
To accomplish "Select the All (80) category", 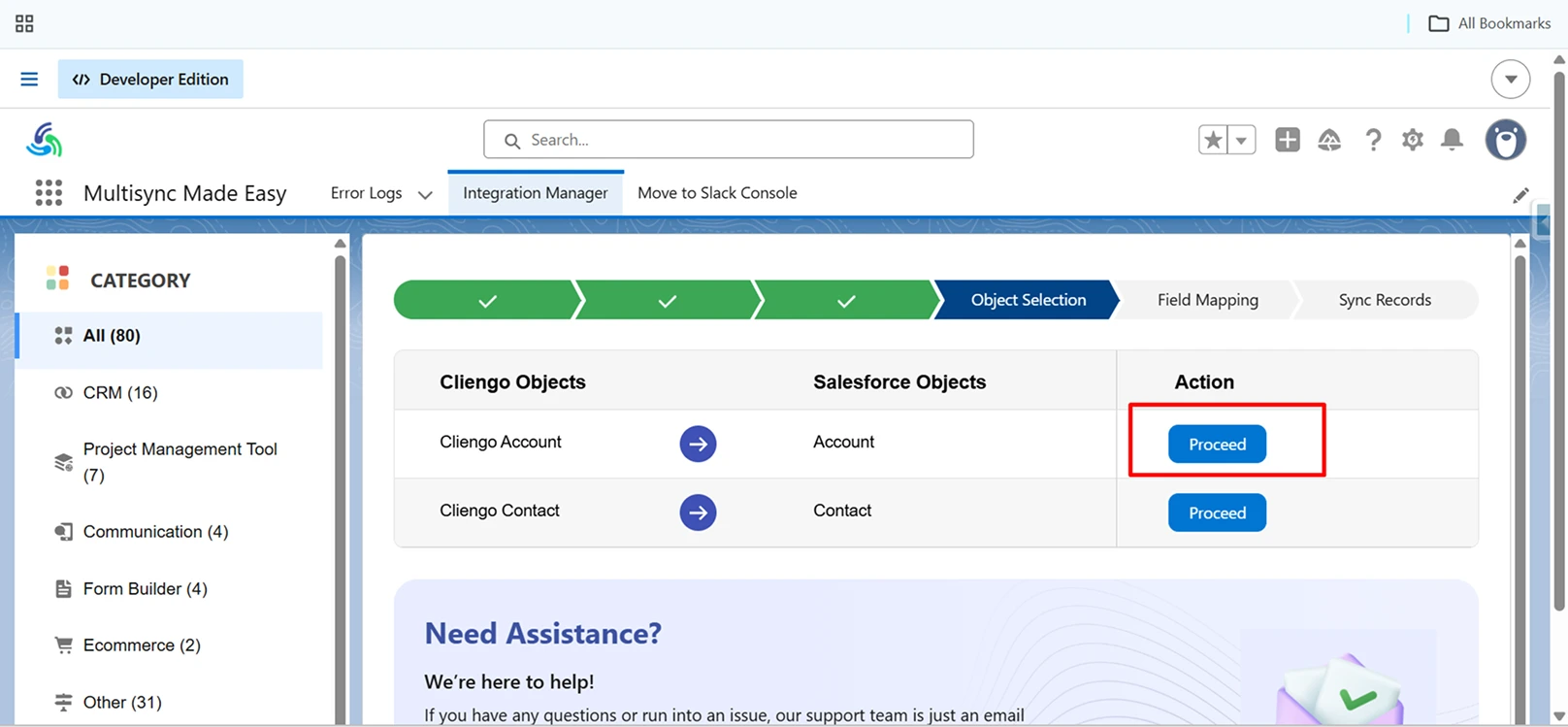I will pos(170,336).
